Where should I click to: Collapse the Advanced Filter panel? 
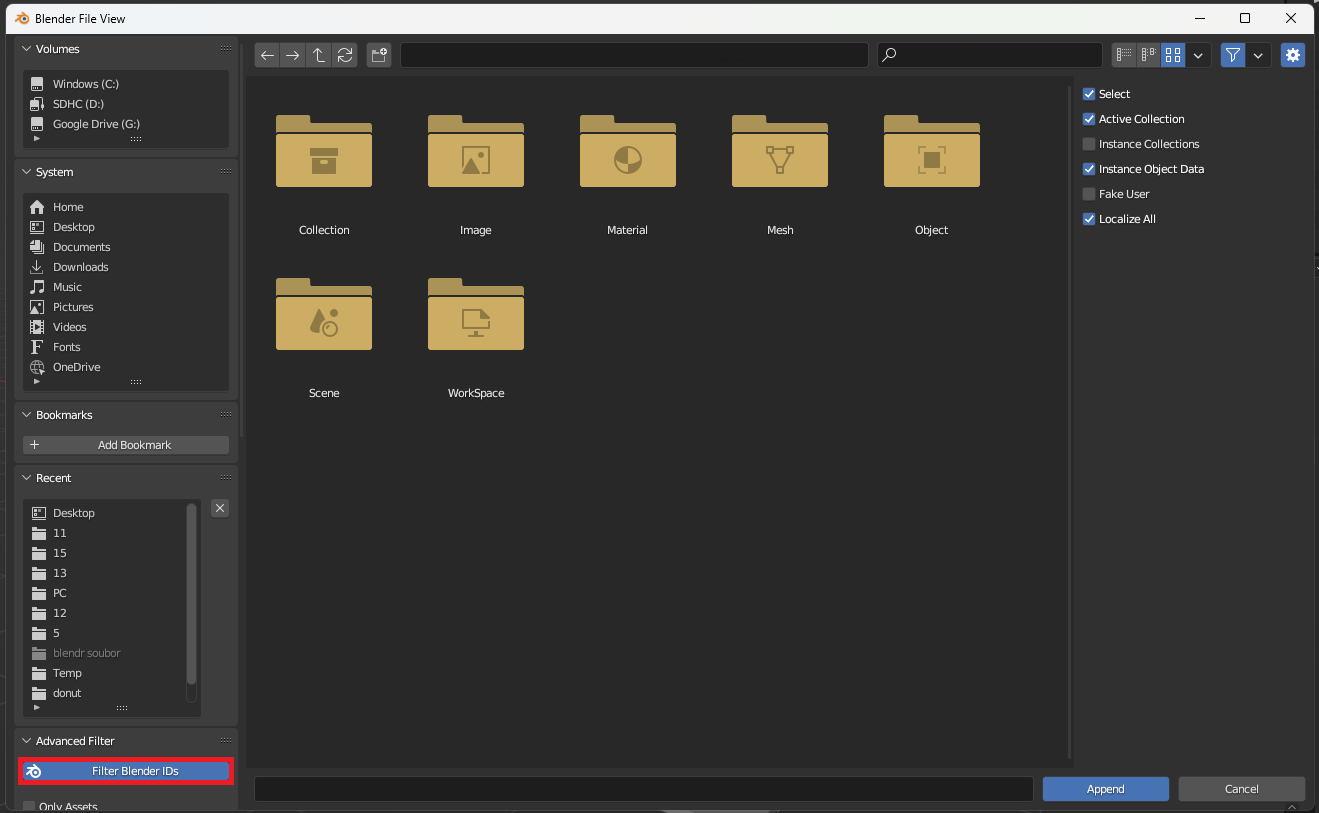(27, 741)
